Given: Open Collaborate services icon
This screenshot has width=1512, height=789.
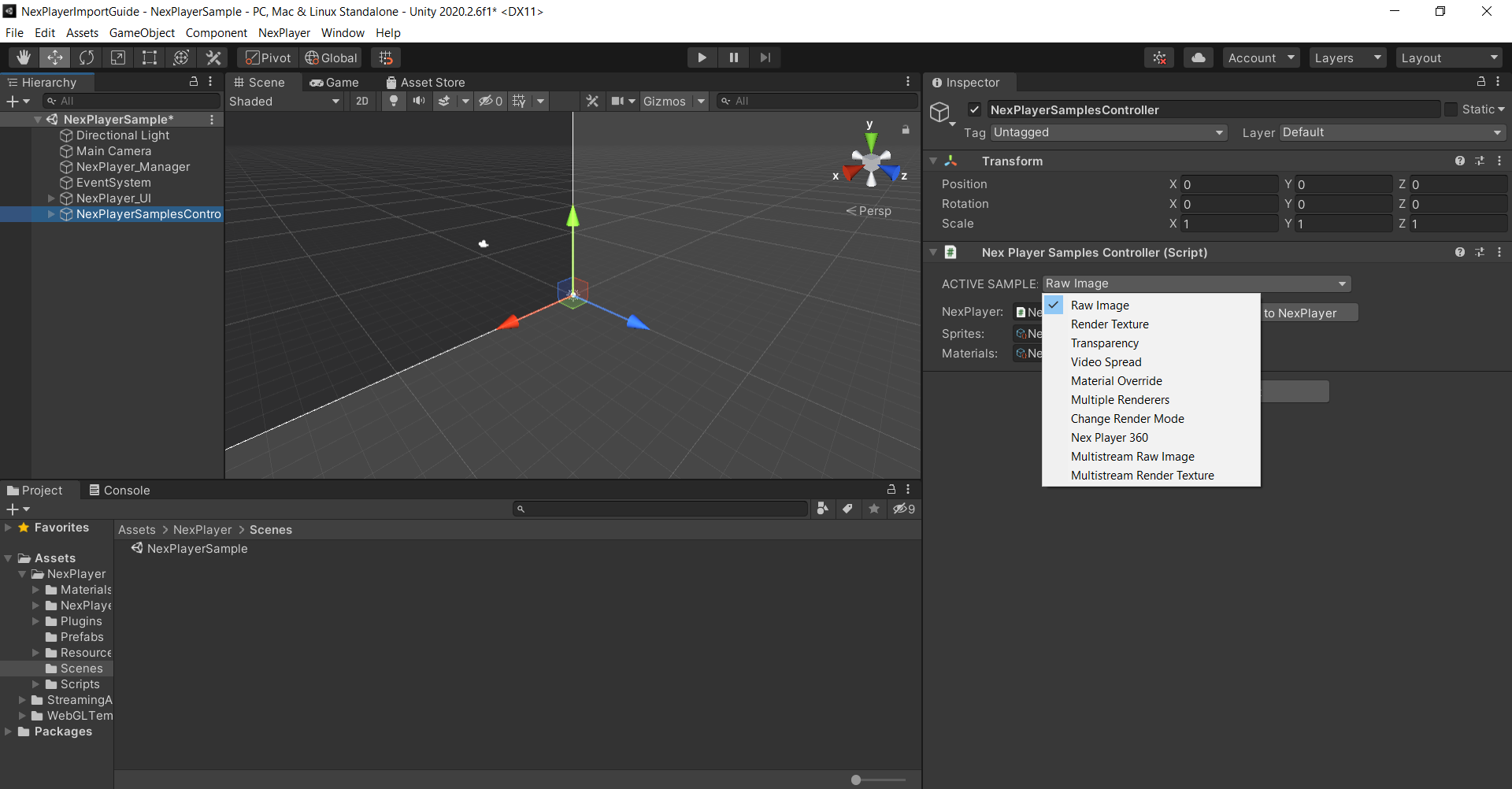Looking at the screenshot, I should (x=1159, y=57).
